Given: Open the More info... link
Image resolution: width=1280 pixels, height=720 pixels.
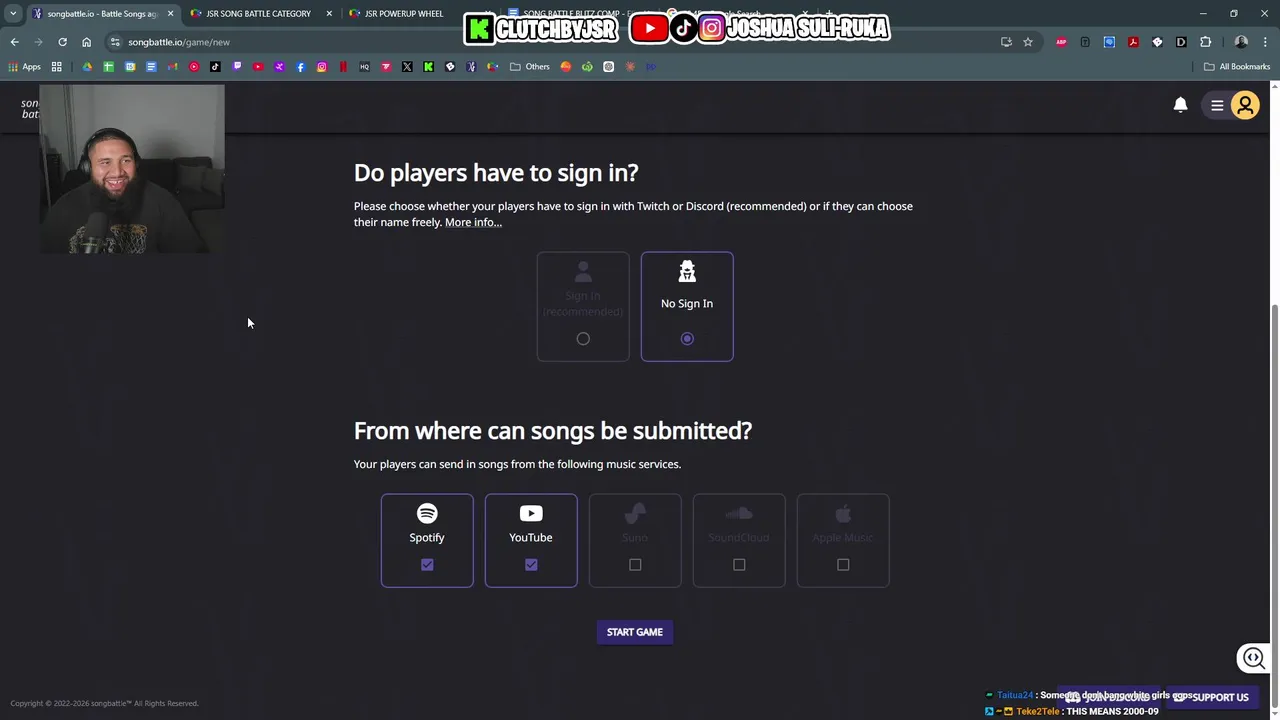Looking at the screenshot, I should click(473, 222).
